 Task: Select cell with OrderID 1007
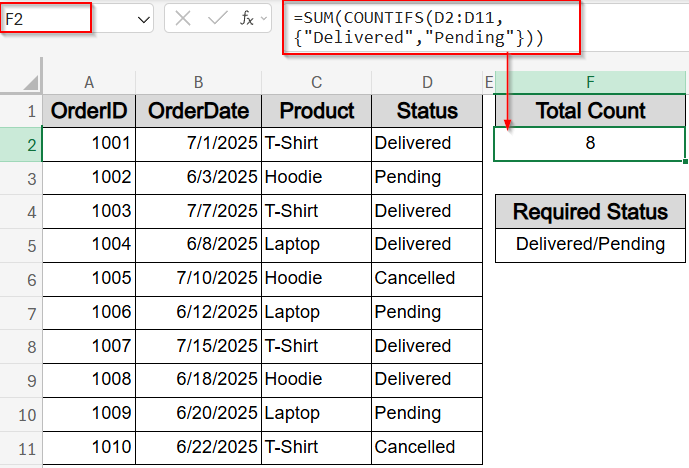coord(89,347)
